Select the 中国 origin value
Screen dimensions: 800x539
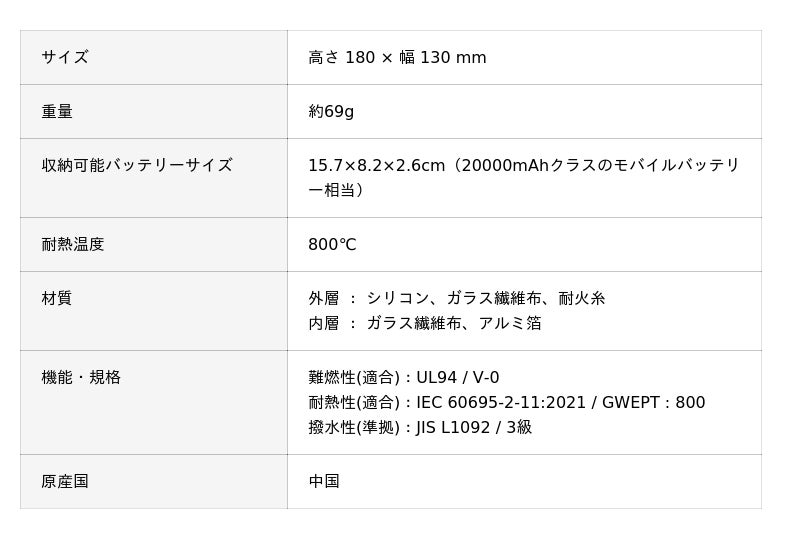(324, 482)
